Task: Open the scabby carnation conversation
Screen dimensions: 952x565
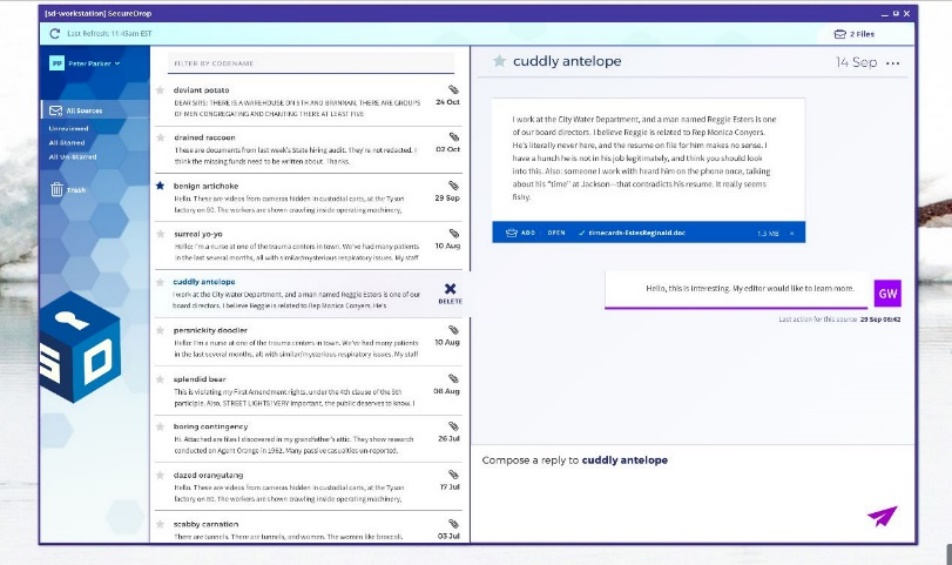Action: click(x=308, y=528)
